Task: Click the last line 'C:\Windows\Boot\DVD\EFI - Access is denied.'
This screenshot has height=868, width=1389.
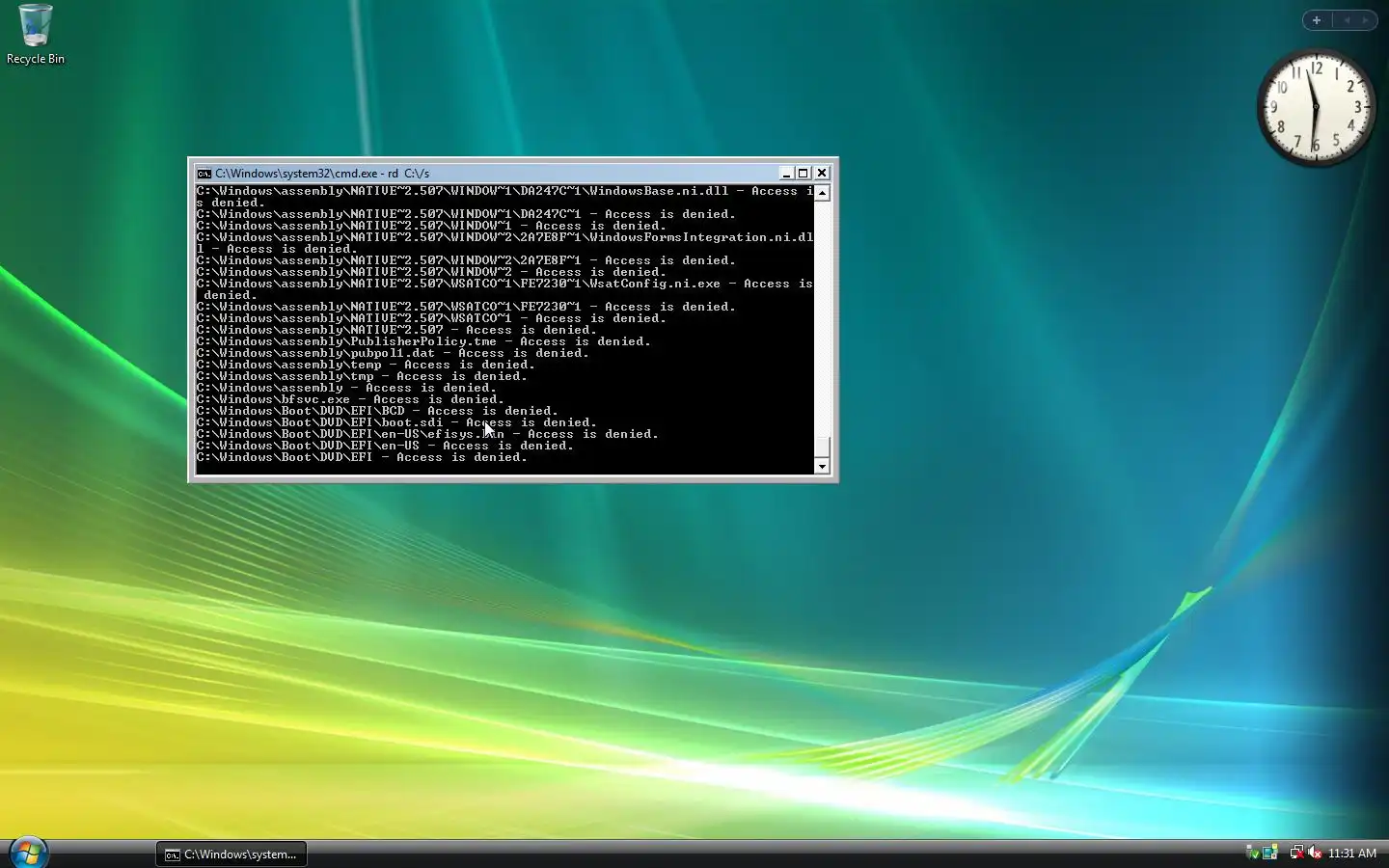Action: [362, 457]
